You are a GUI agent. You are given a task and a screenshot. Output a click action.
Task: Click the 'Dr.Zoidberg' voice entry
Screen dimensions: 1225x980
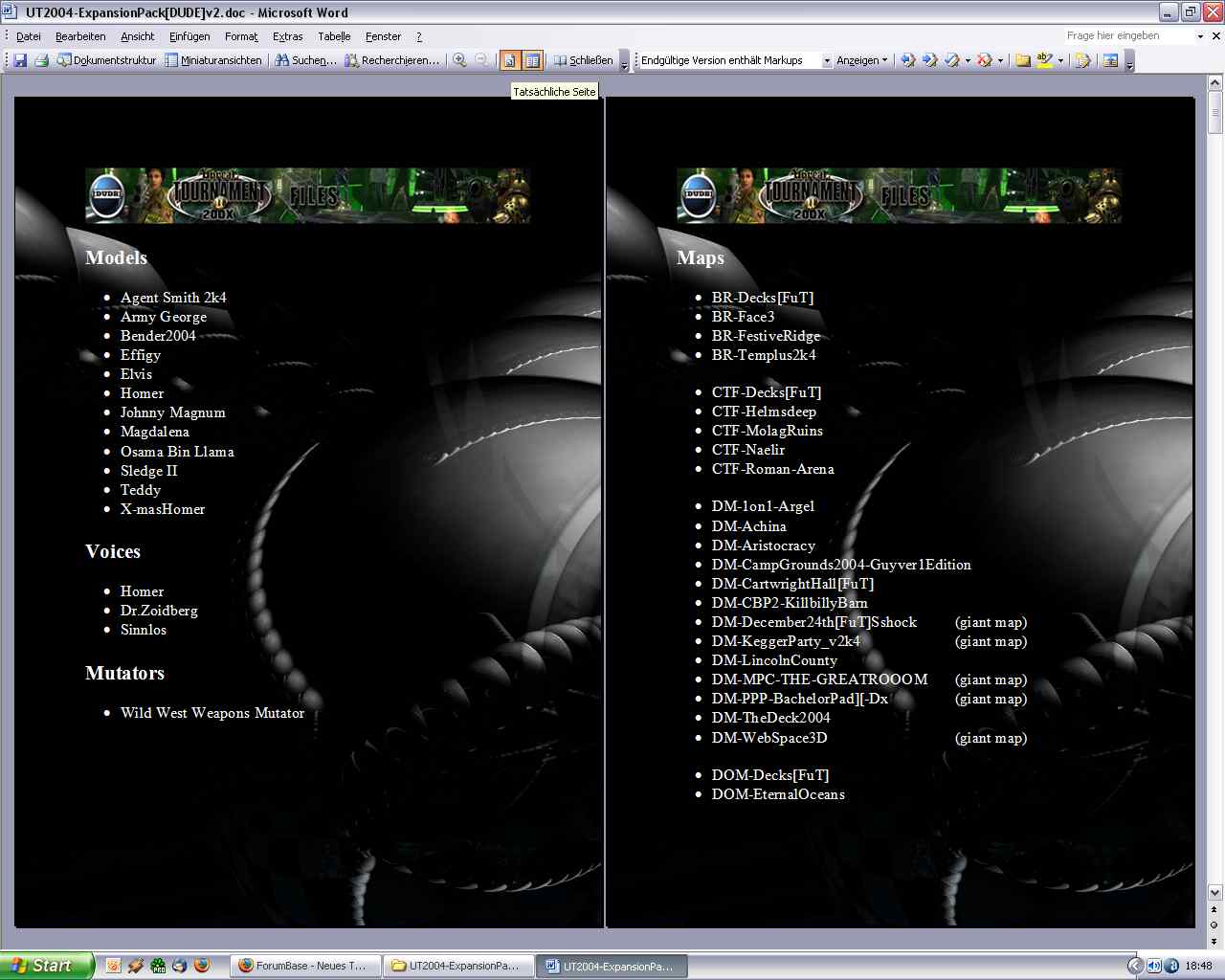pyautogui.click(x=159, y=611)
